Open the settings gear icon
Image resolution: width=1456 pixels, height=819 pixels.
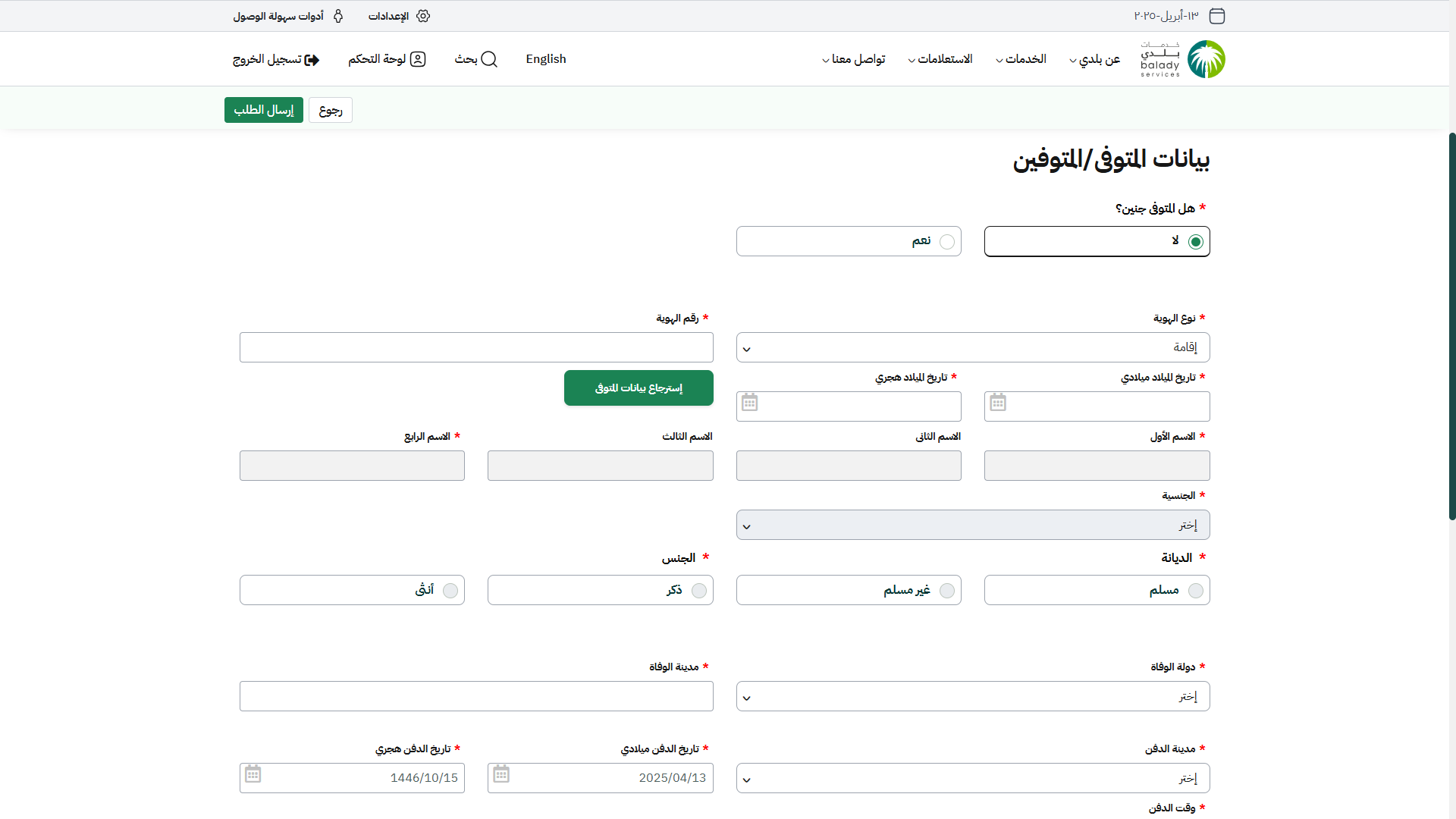tap(423, 16)
